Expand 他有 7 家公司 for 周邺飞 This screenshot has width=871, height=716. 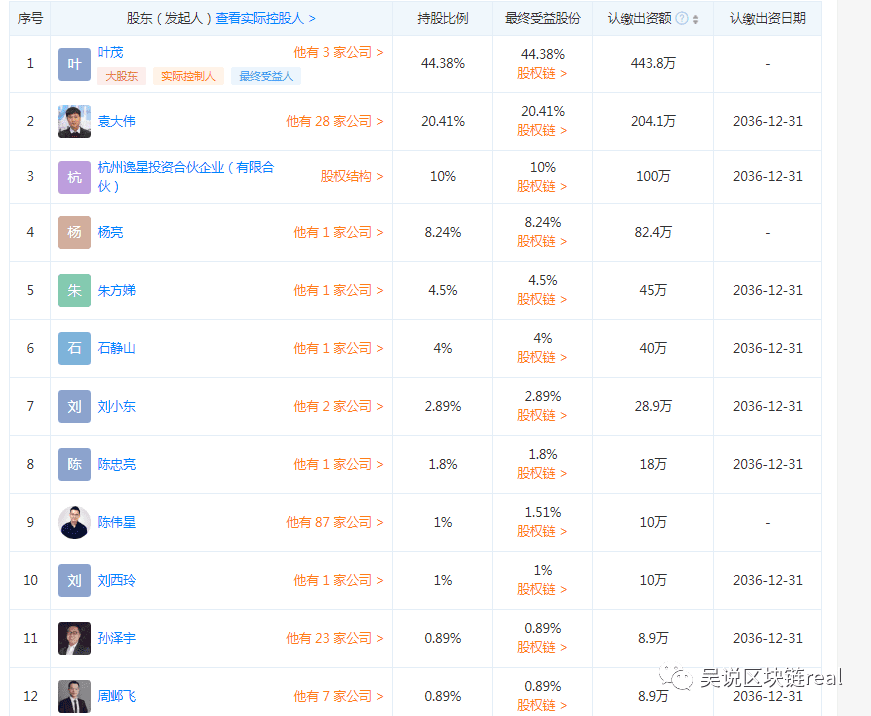point(338,696)
